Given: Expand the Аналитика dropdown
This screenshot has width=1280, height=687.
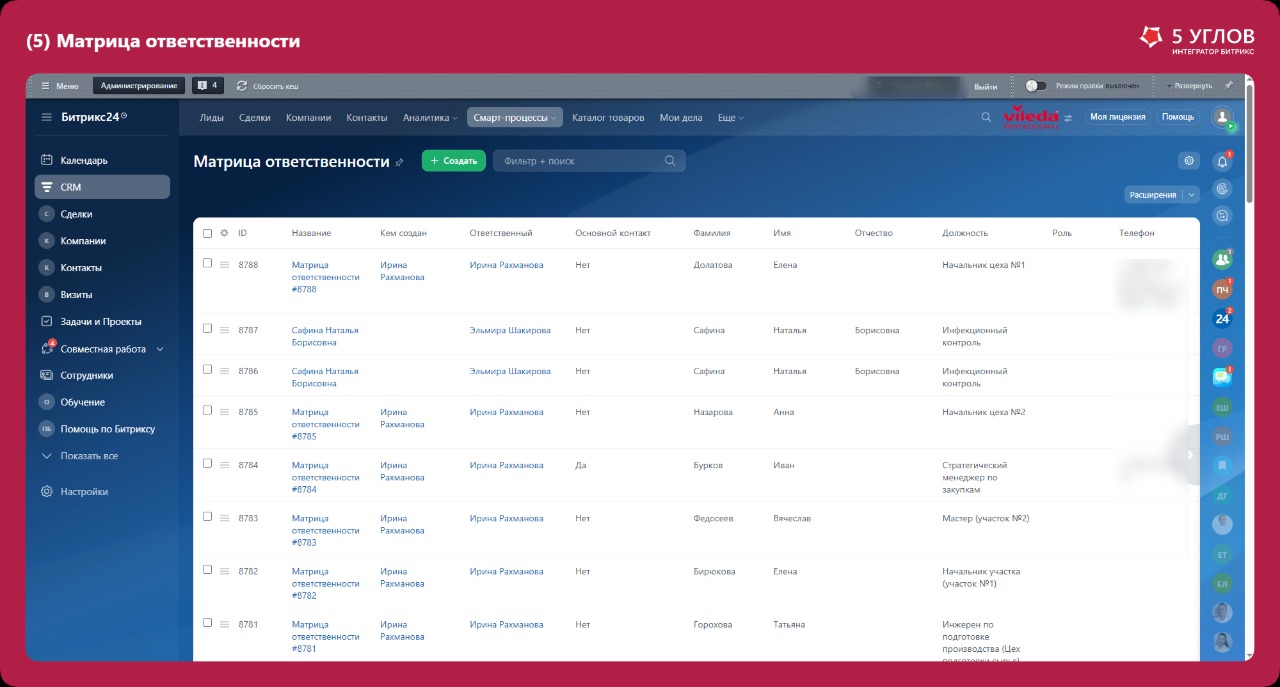Looking at the screenshot, I should click(430, 118).
